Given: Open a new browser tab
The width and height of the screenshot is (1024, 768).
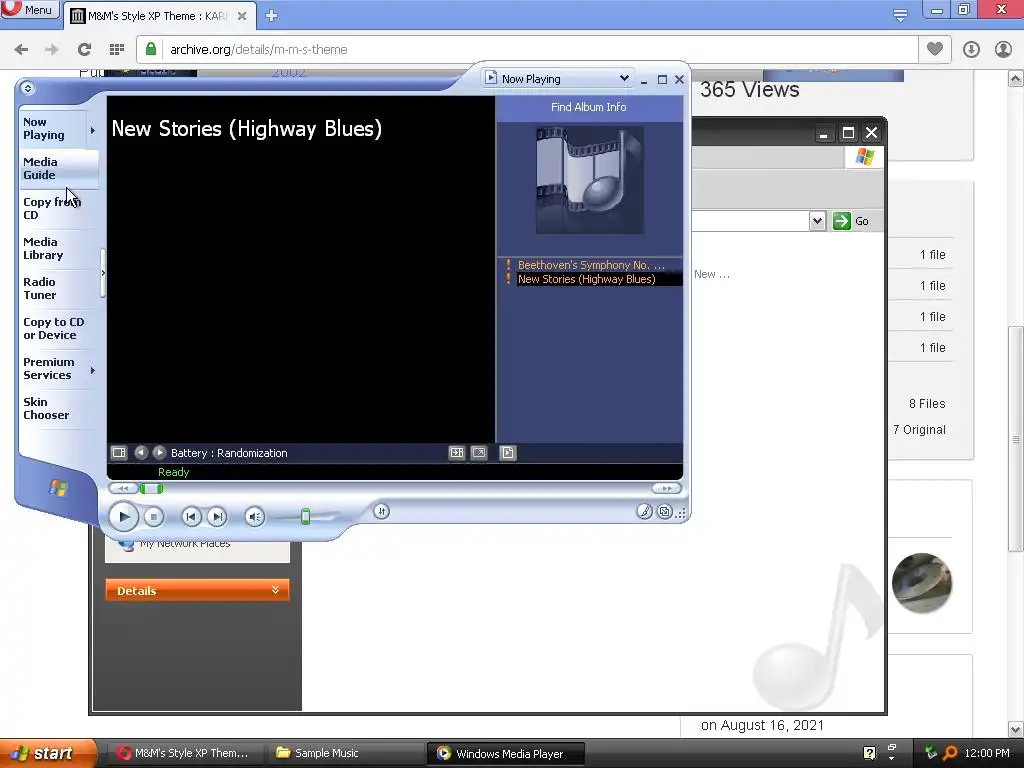Looking at the screenshot, I should point(272,16).
